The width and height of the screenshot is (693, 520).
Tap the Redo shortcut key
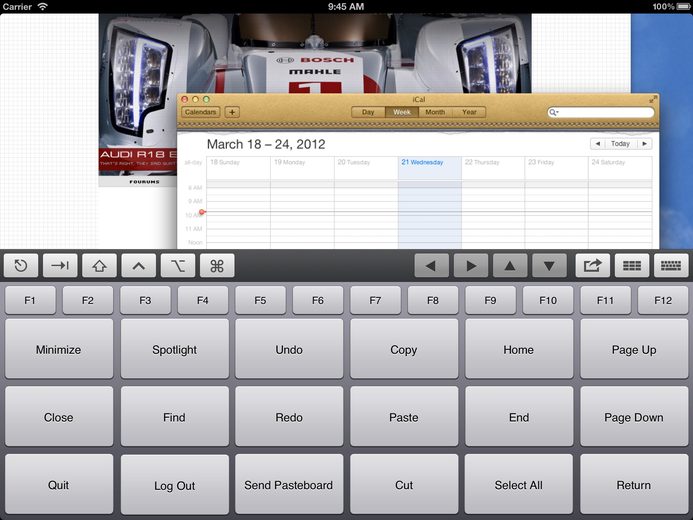click(289, 417)
